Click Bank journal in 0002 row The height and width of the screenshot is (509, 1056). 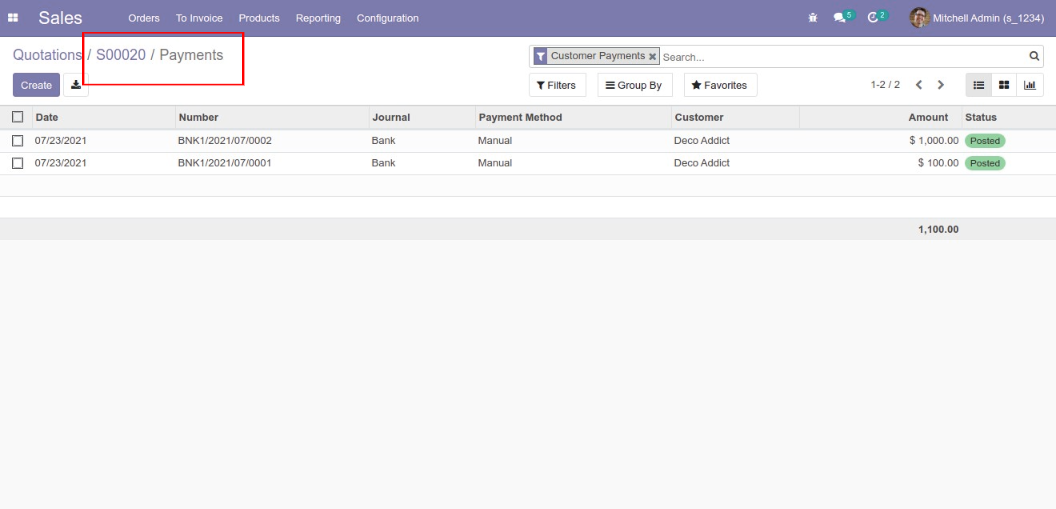pos(383,141)
